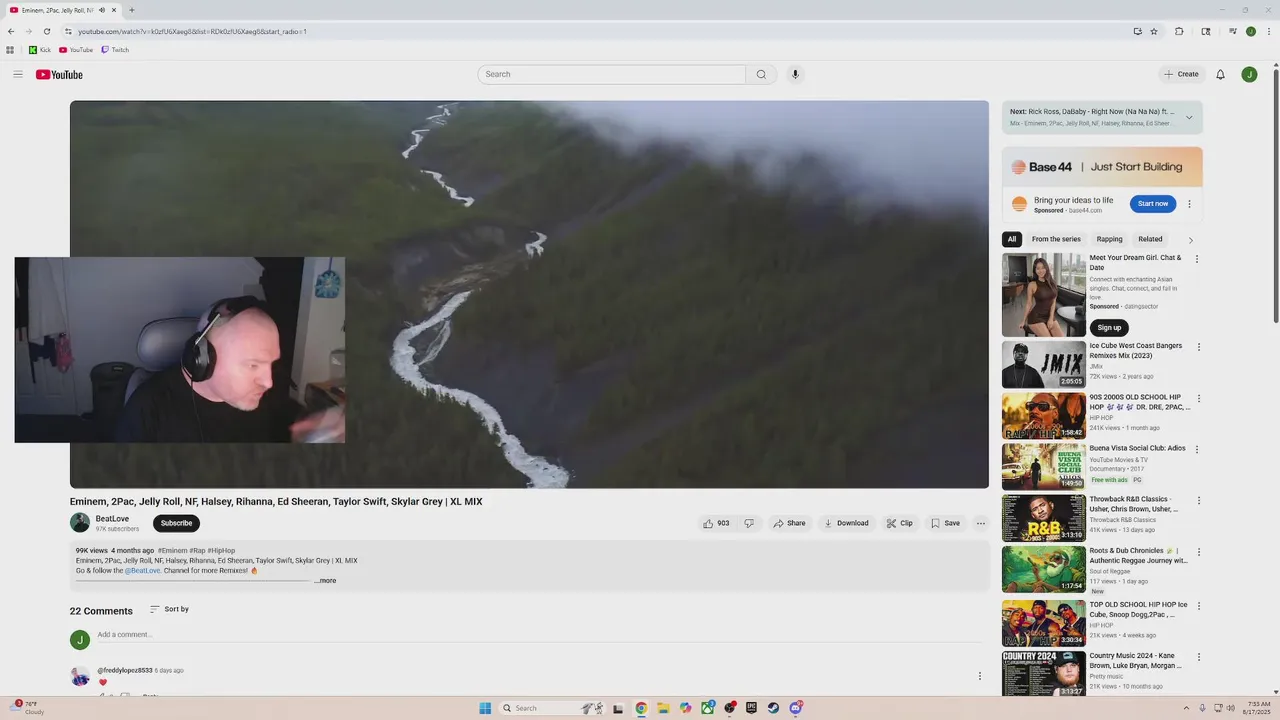Create a Clip of the video

pyautogui.click(x=900, y=523)
